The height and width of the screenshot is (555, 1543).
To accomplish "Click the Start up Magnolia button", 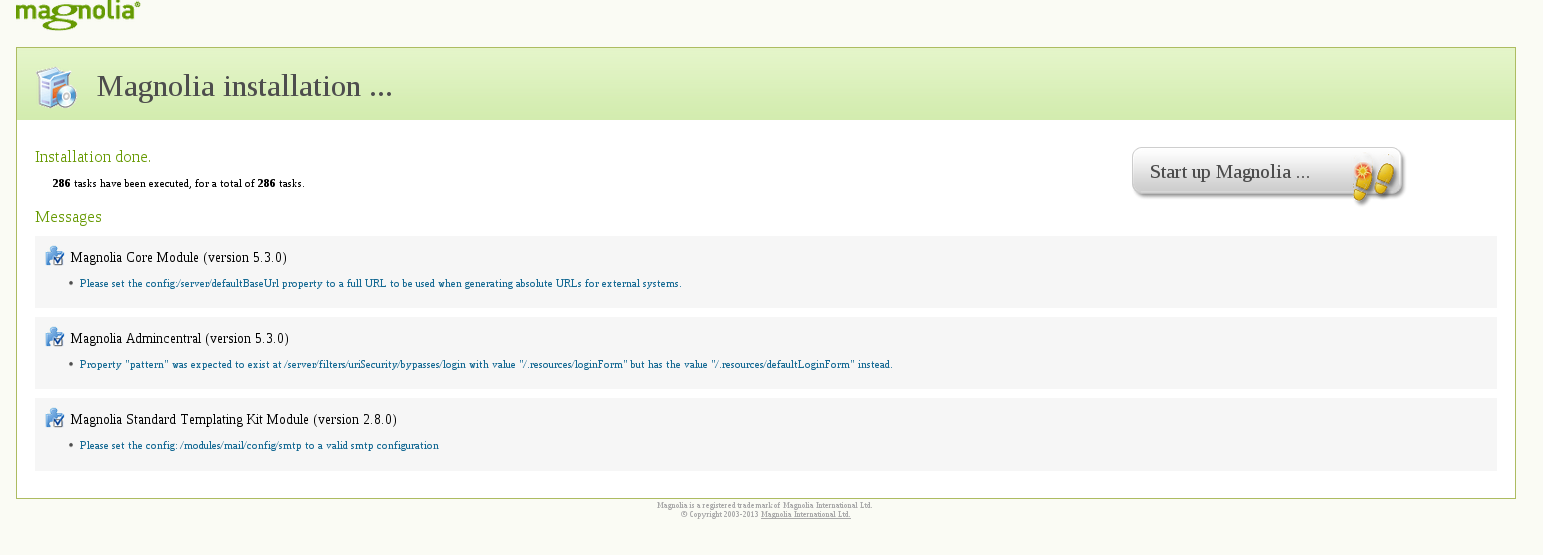I will coord(1267,172).
